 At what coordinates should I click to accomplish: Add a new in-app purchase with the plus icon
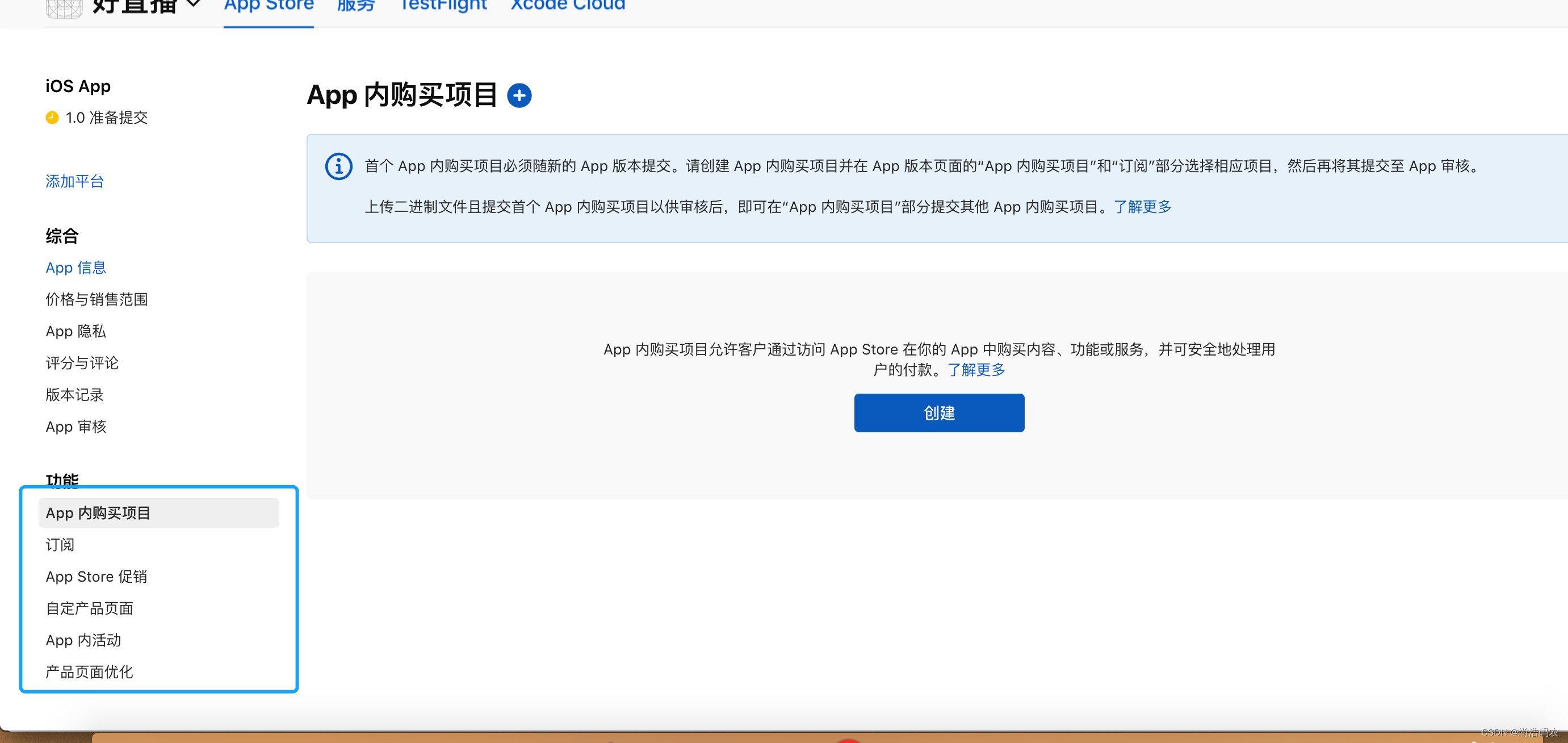coord(520,95)
